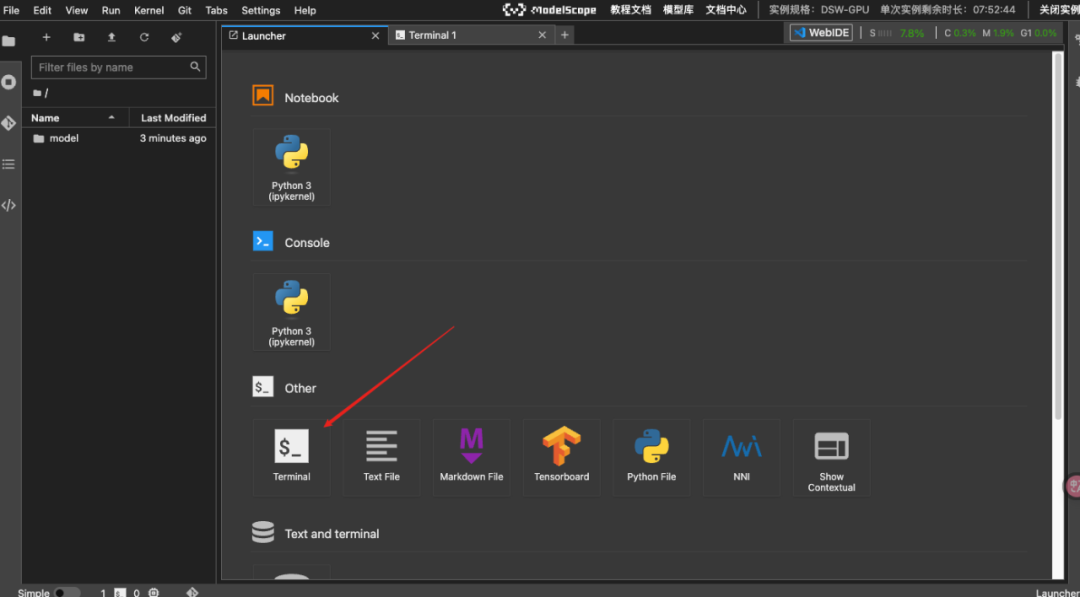
Task: Open Table of Contents sidebar icon
Action: [8, 164]
